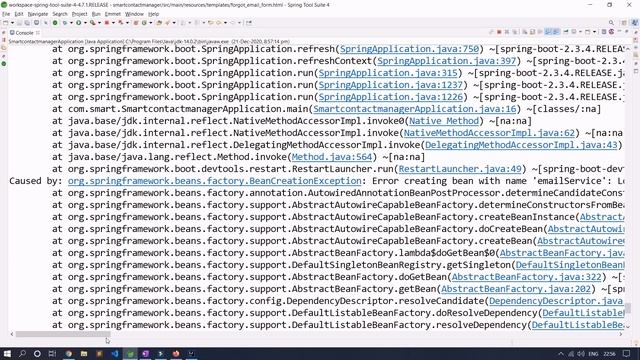Click the green Boot Dashboard toolbar icon

point(55,23)
